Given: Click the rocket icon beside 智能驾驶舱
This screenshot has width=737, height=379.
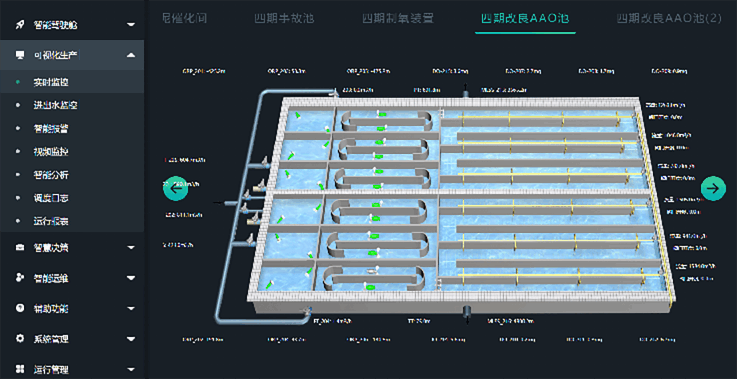Looking at the screenshot, I should [20, 24].
